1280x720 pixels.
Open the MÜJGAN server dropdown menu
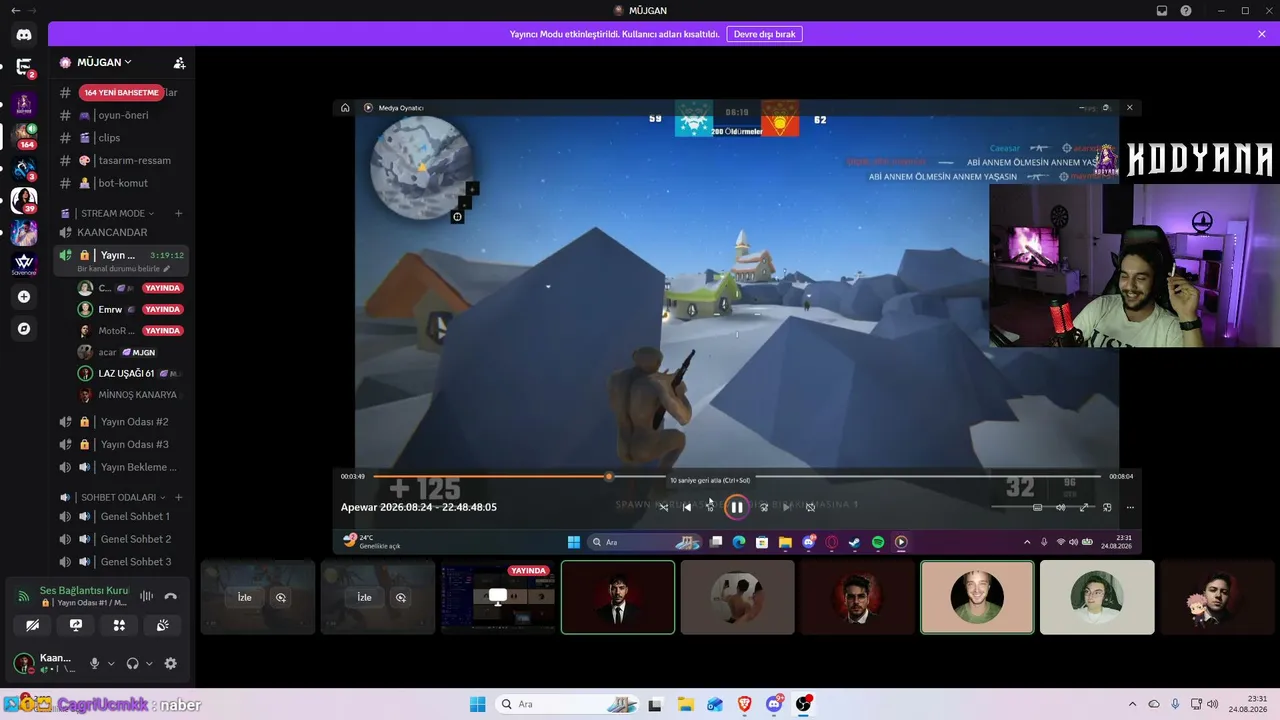point(104,62)
